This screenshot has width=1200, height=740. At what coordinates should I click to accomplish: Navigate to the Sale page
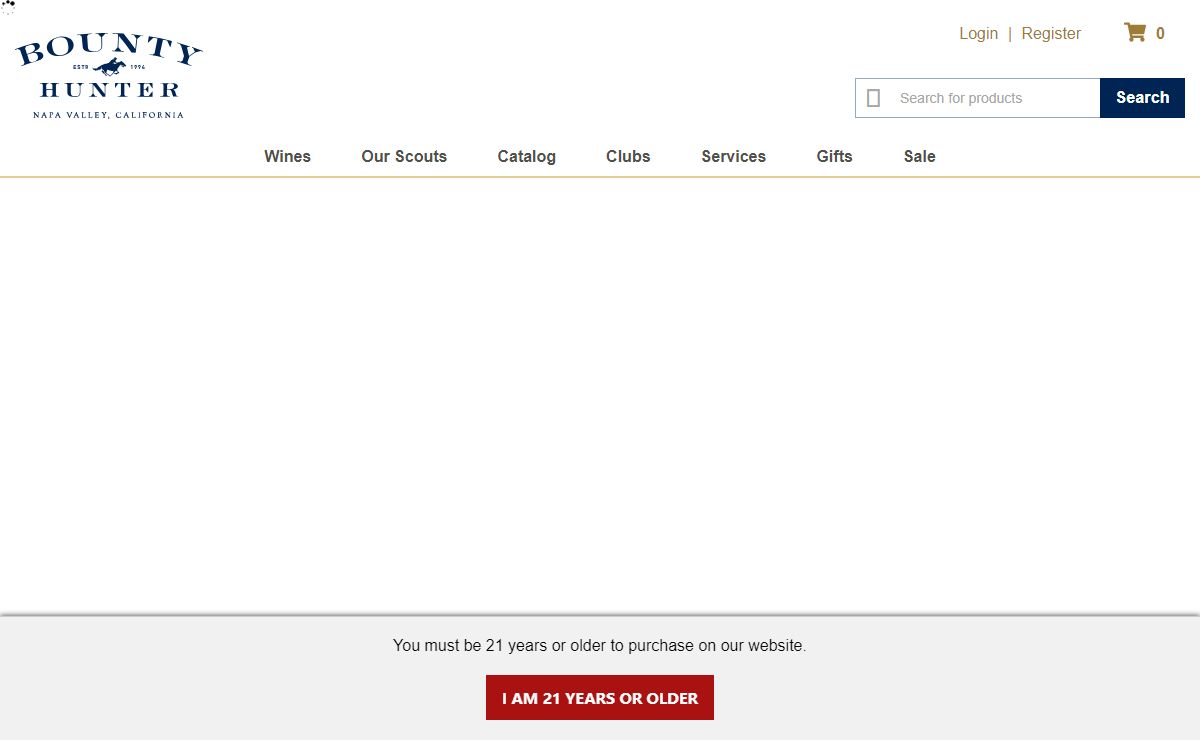click(x=919, y=156)
